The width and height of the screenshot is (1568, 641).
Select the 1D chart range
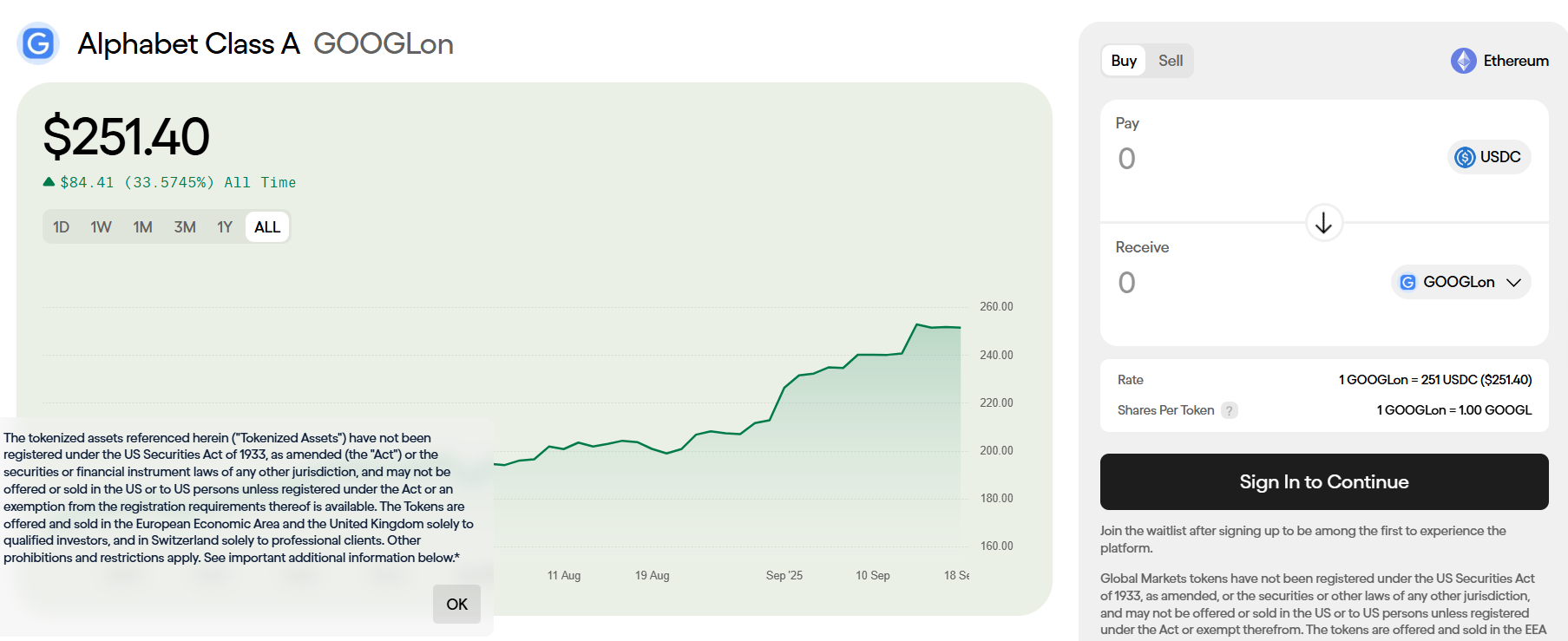click(61, 227)
